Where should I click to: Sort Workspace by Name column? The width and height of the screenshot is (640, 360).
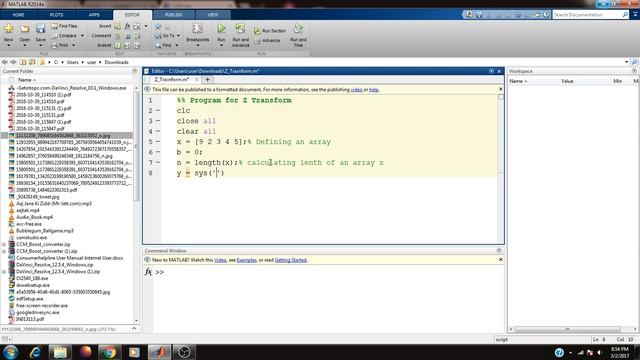click(518, 81)
